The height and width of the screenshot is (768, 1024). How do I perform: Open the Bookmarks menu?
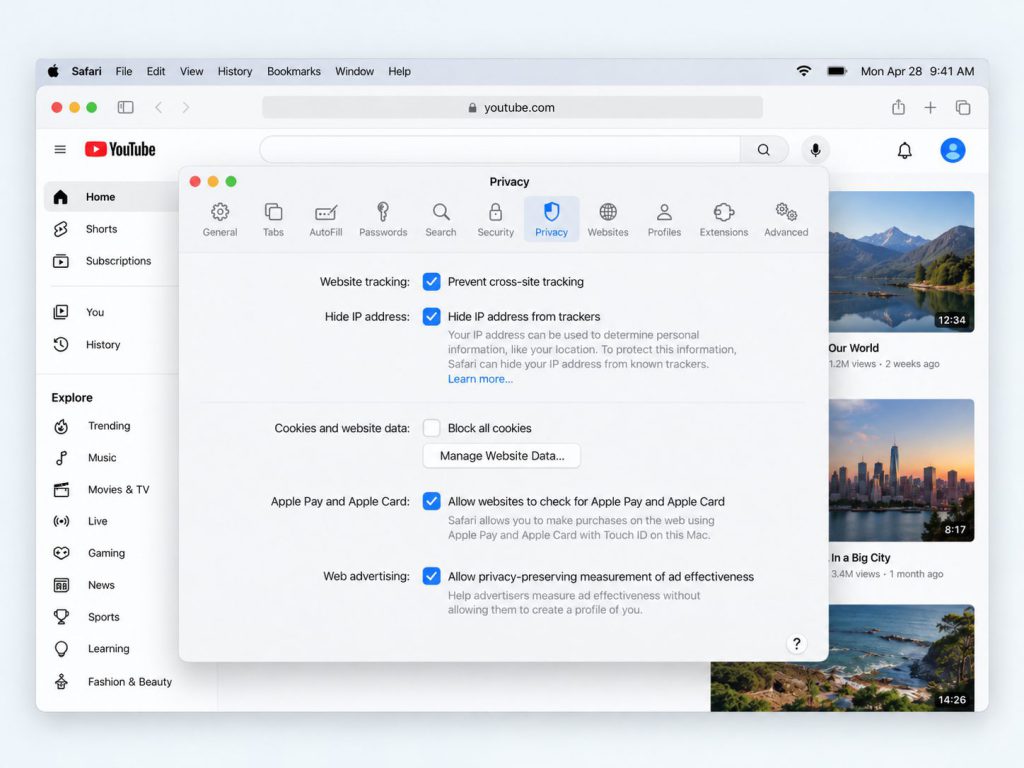(294, 71)
